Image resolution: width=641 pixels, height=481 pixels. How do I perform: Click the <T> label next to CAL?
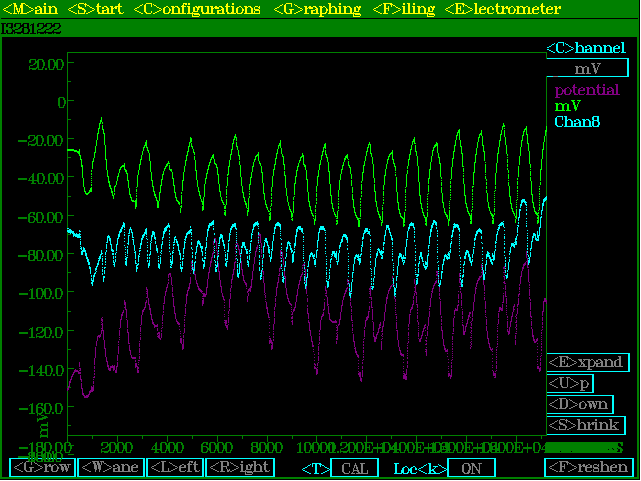tap(315, 469)
